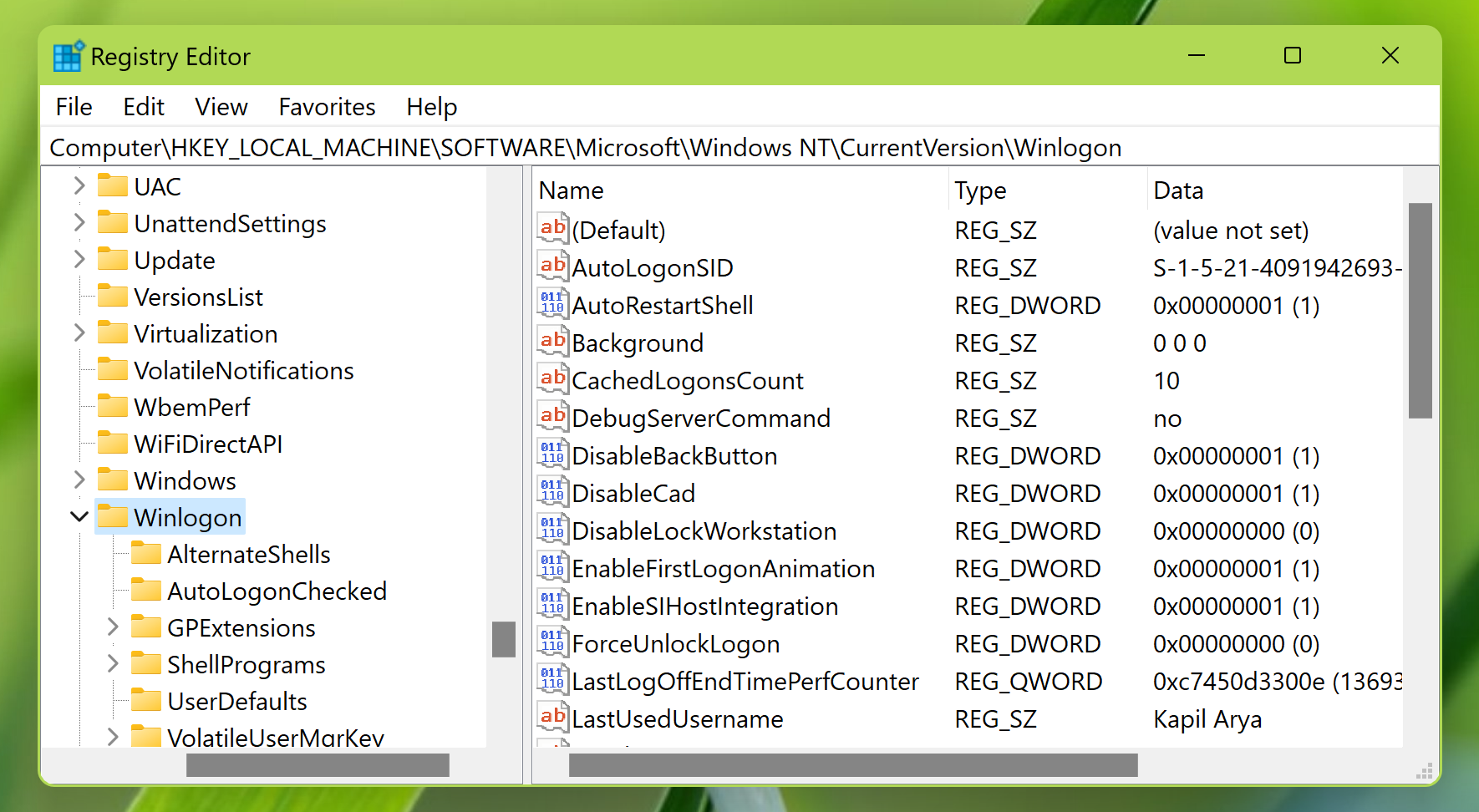
Task: Click the open folder icon of Winlogon key
Action: pyautogui.click(x=113, y=516)
